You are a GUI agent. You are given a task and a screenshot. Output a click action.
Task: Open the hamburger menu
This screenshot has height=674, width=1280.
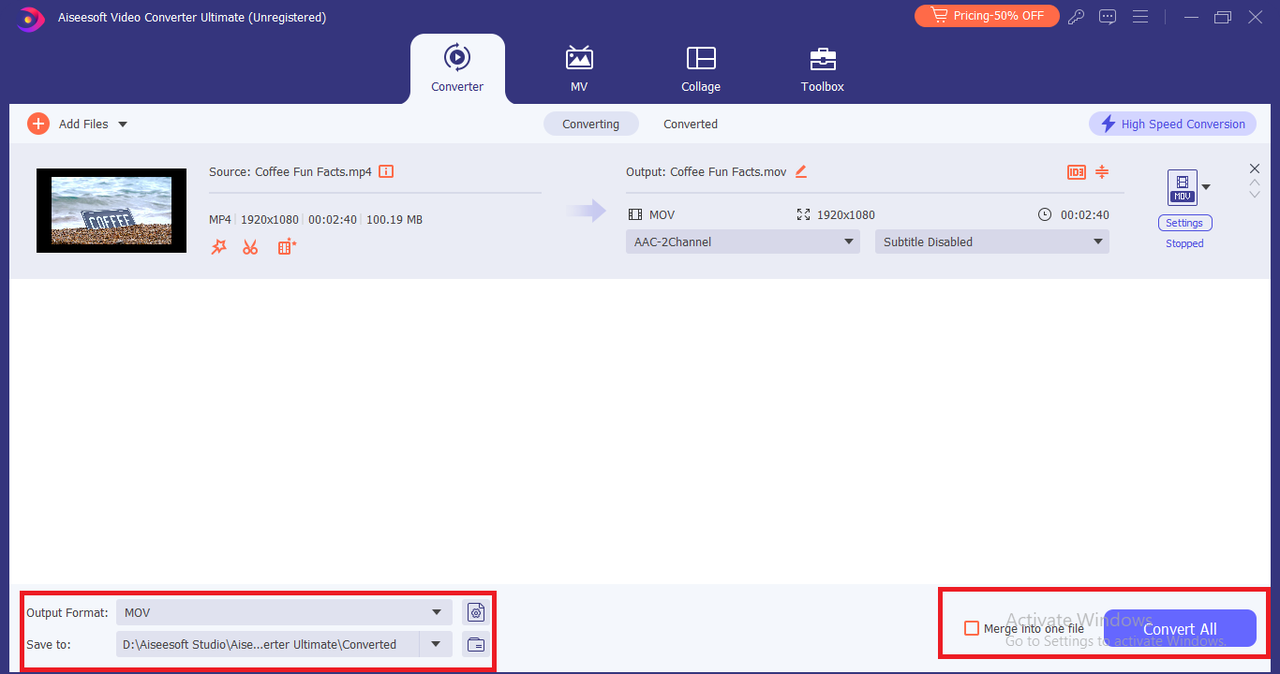(1140, 17)
